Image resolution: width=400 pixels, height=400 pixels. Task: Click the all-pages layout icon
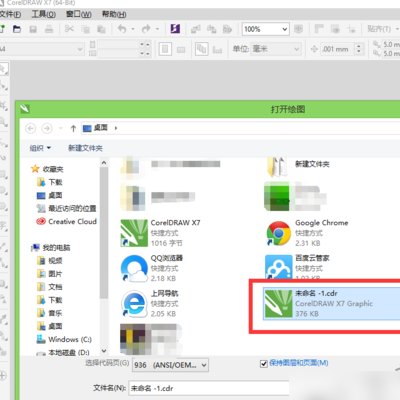pos(201,49)
